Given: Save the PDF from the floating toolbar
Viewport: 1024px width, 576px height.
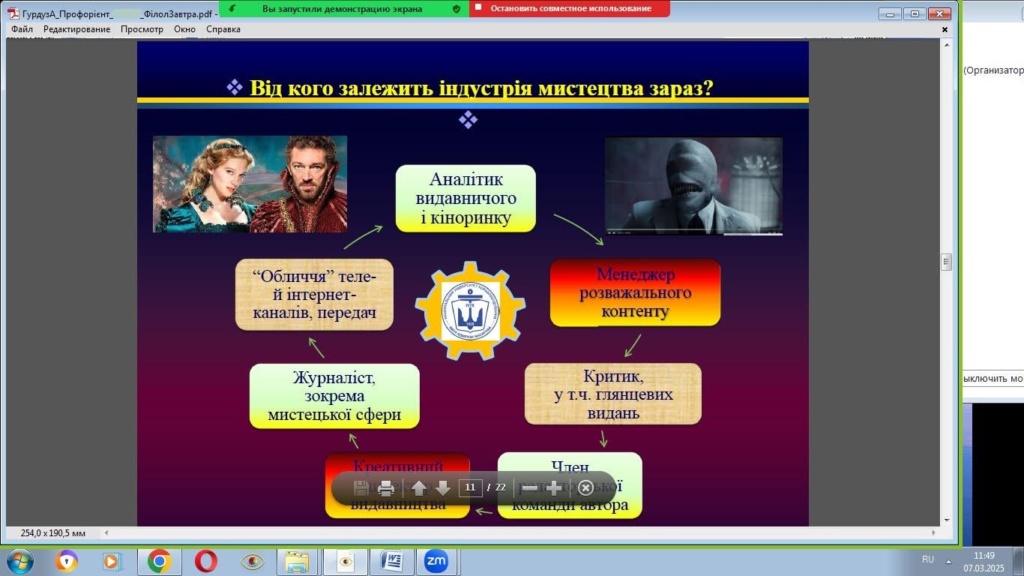Looking at the screenshot, I should coord(360,487).
